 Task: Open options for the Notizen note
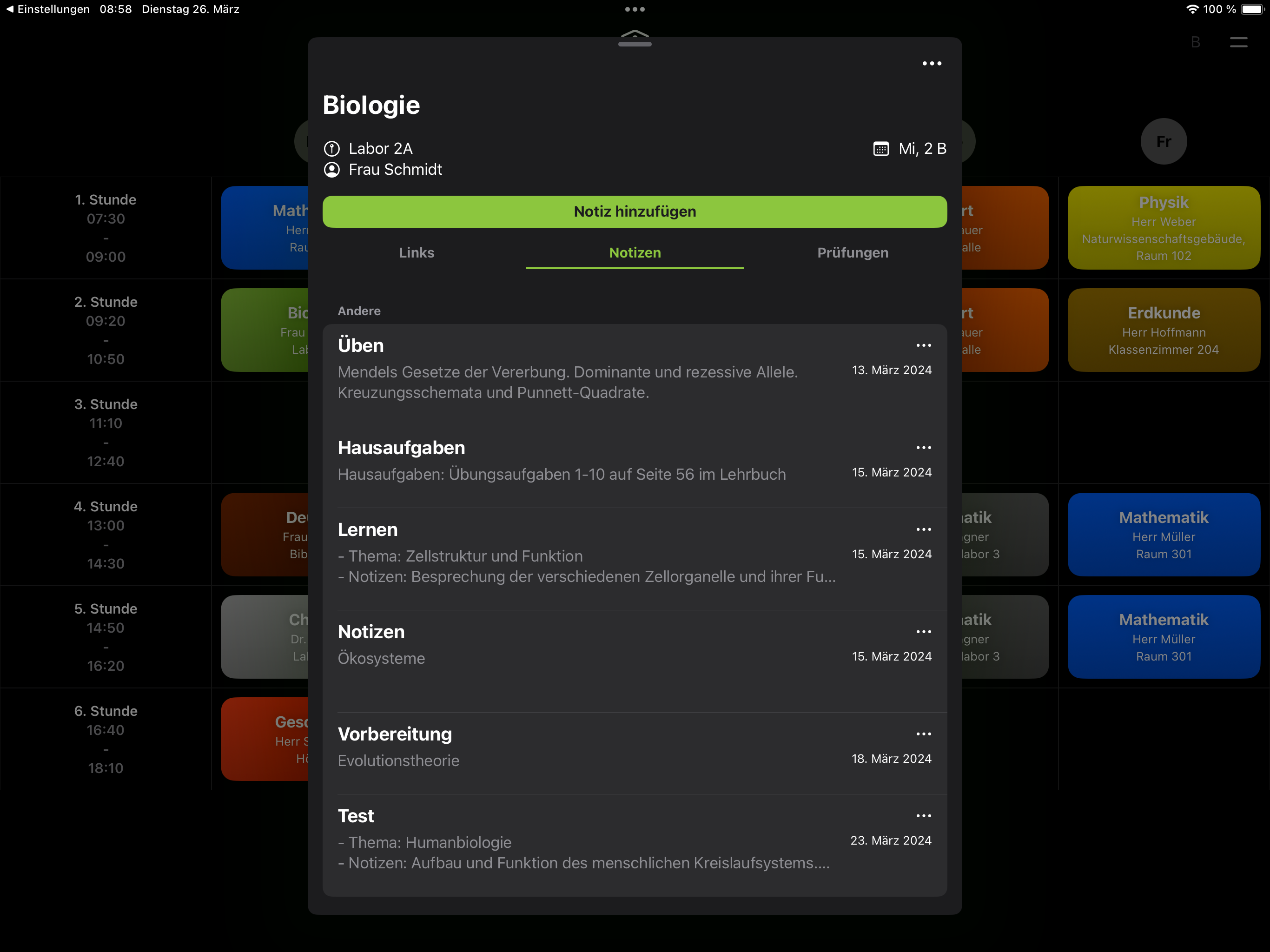[923, 632]
